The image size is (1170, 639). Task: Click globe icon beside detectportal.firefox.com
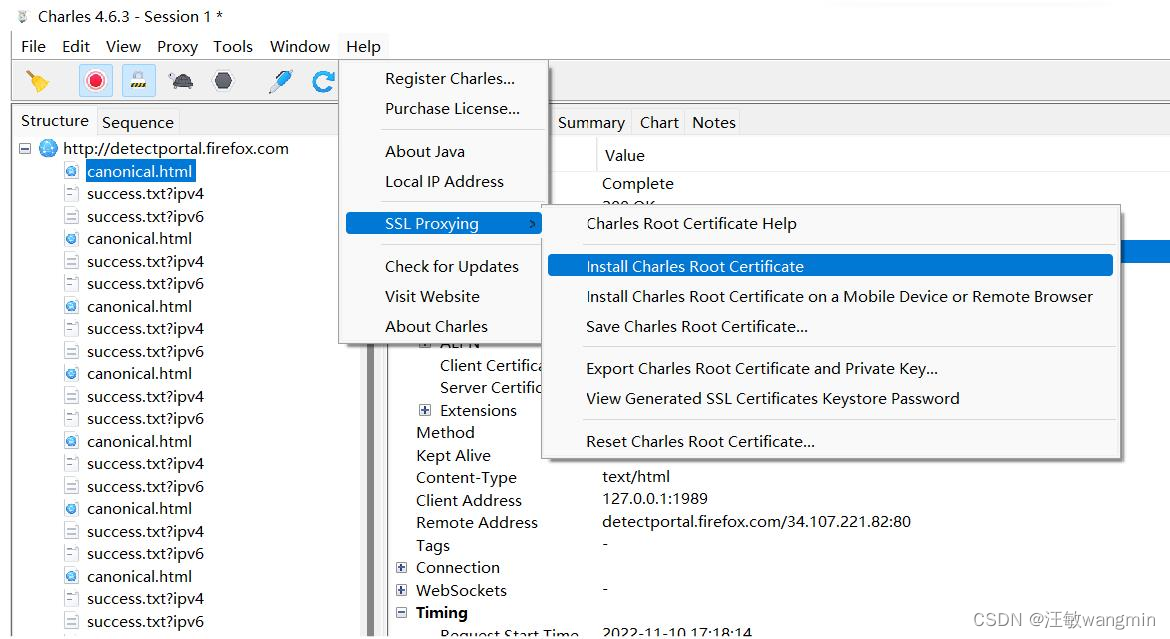pos(48,149)
